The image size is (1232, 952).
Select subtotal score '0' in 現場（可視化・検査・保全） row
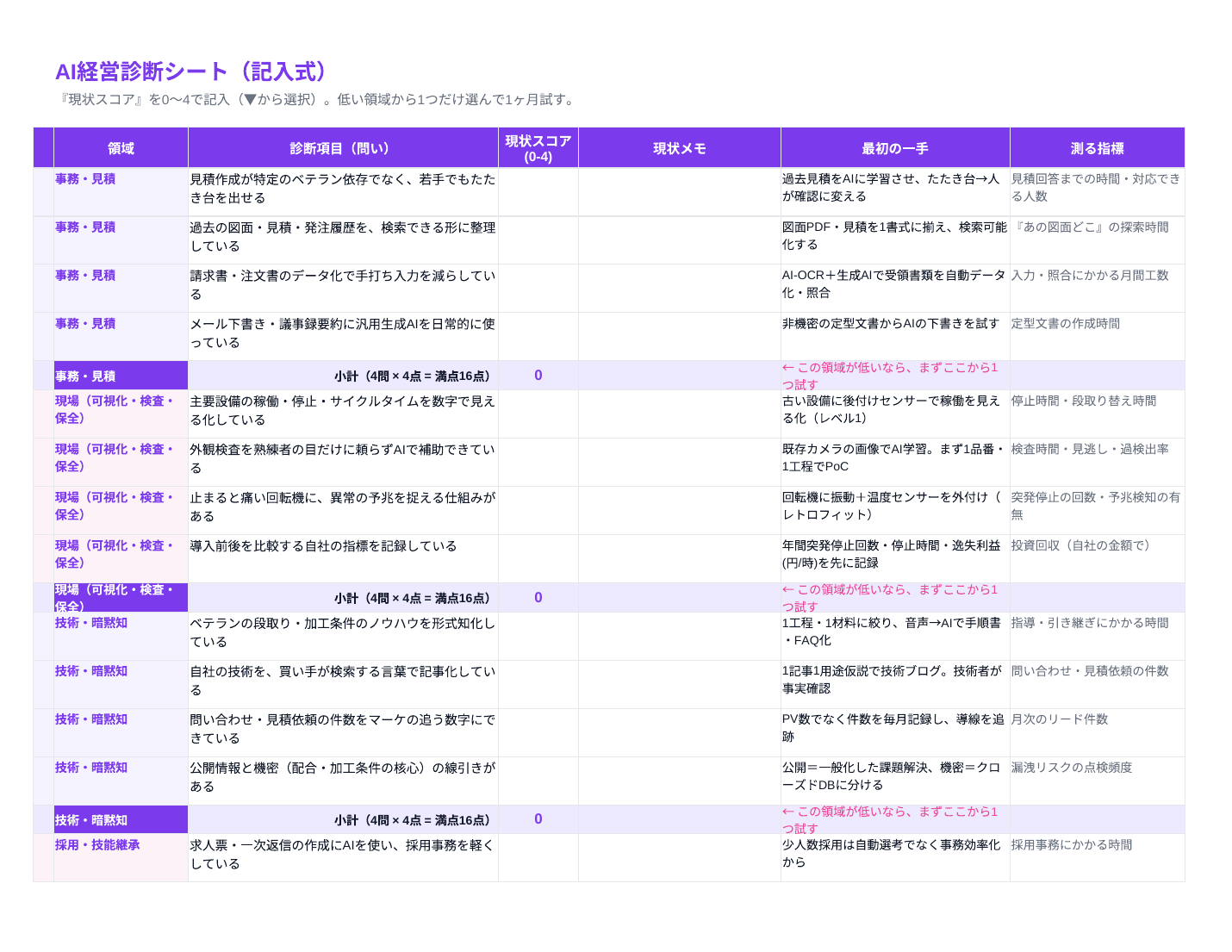pos(538,598)
